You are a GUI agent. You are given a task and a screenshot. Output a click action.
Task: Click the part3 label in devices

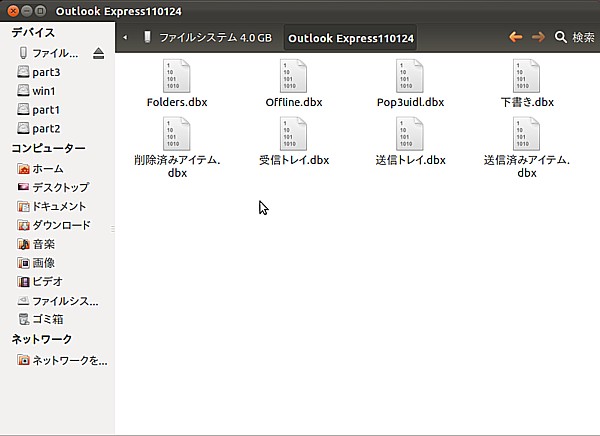tap(46, 72)
